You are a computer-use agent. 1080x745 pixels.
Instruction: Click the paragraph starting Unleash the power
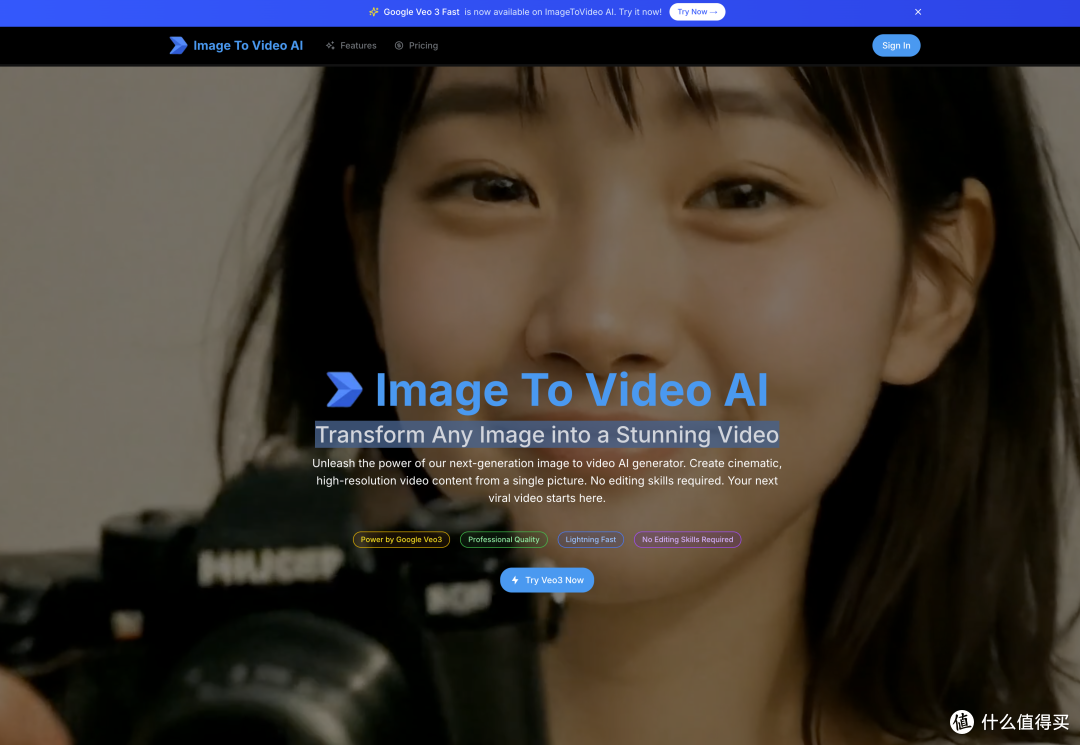pyautogui.click(x=547, y=481)
